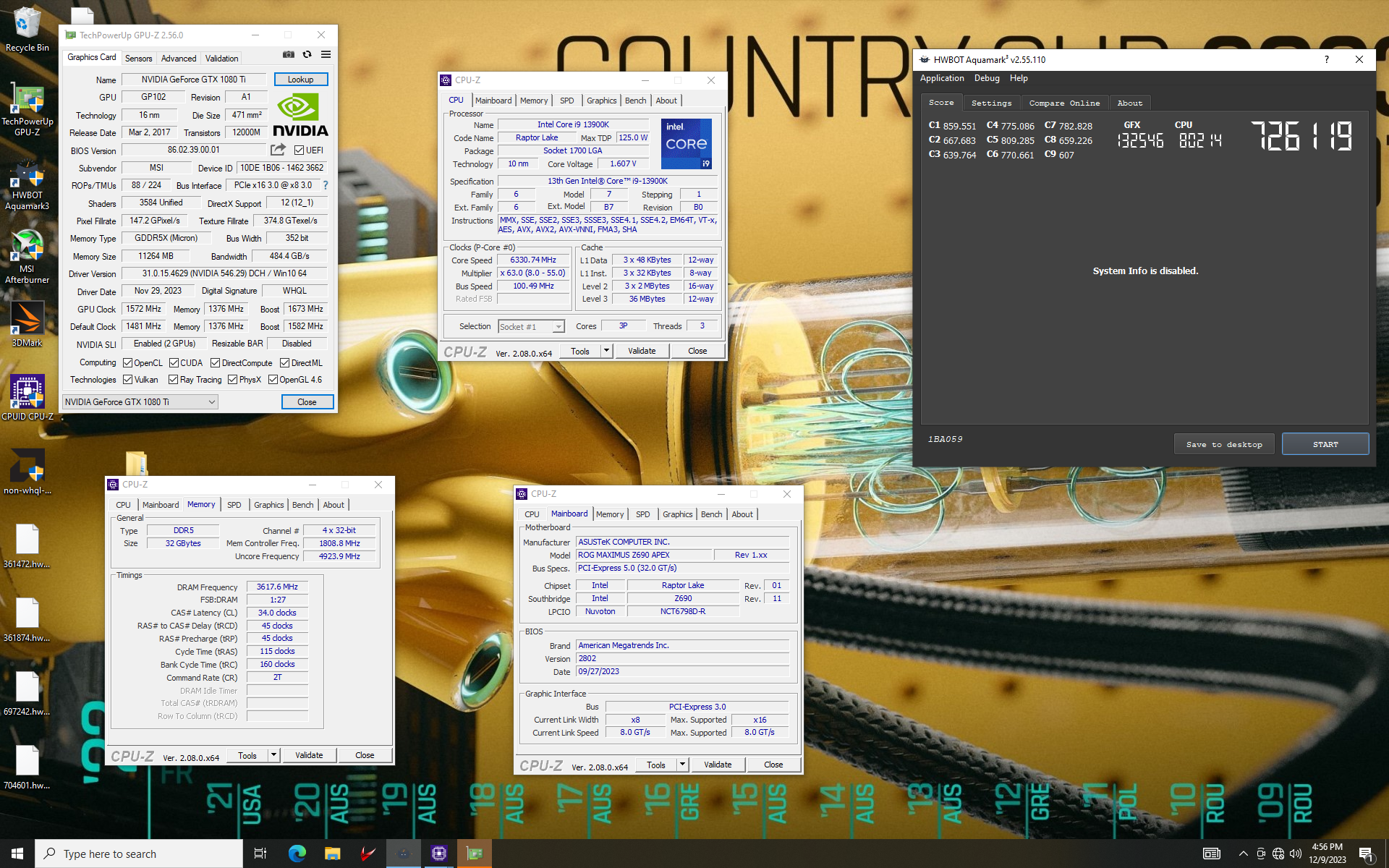This screenshot has height=868, width=1389.
Task: Click the Bus Interface question mark
Action: coord(326,185)
